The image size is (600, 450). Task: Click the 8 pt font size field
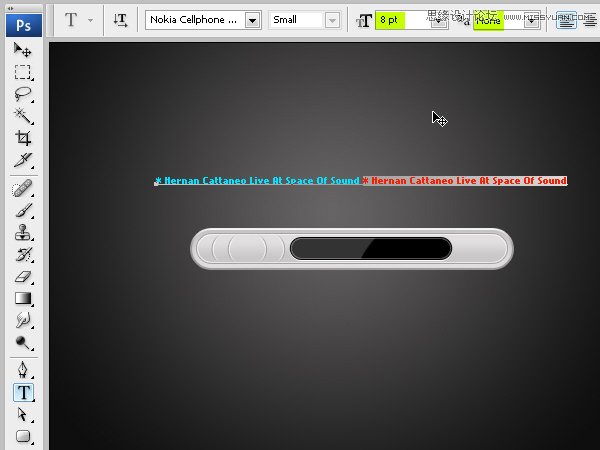click(402, 20)
